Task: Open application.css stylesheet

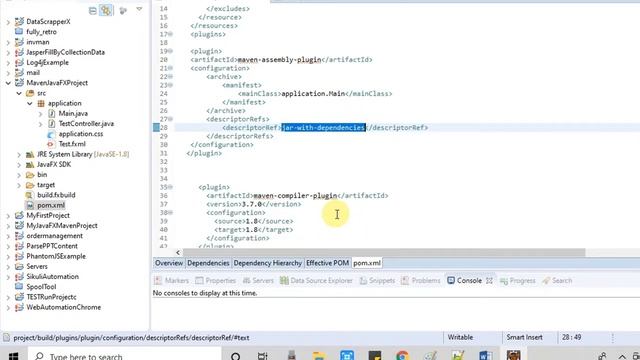Action: point(80,134)
